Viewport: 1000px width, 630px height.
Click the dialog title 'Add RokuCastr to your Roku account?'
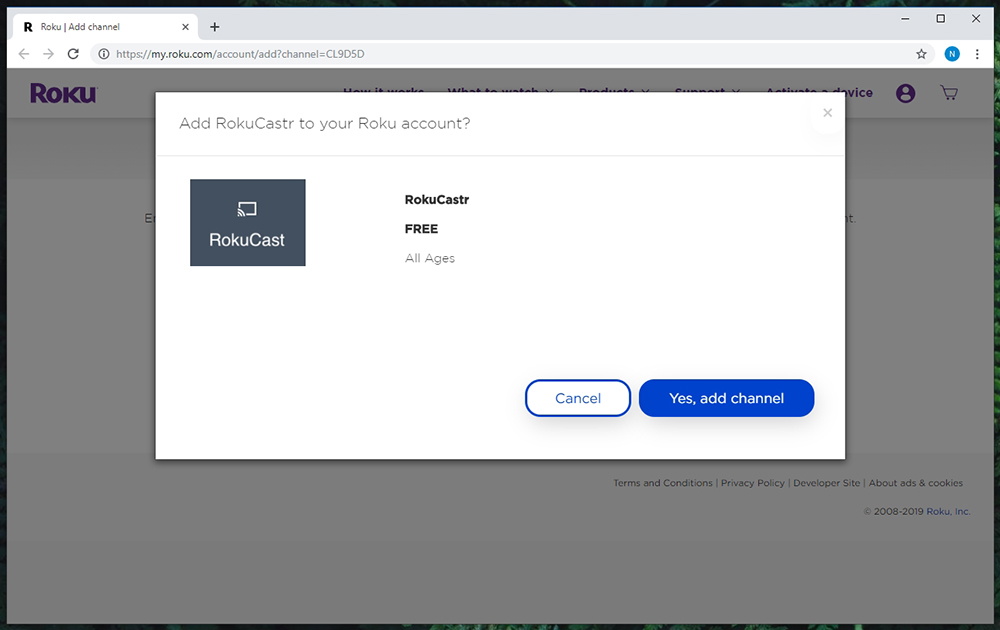point(325,123)
